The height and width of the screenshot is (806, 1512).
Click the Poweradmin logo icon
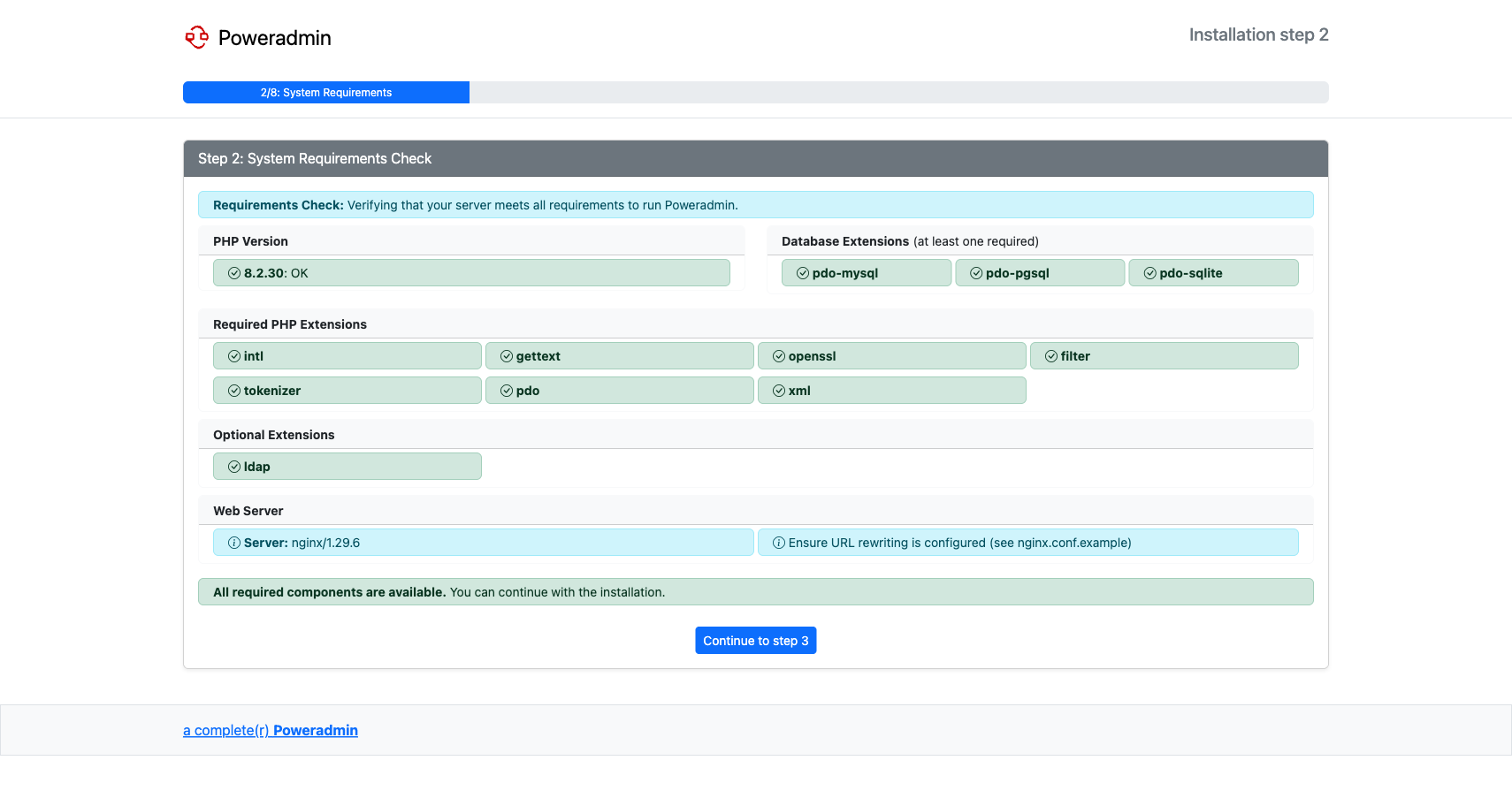click(x=196, y=37)
